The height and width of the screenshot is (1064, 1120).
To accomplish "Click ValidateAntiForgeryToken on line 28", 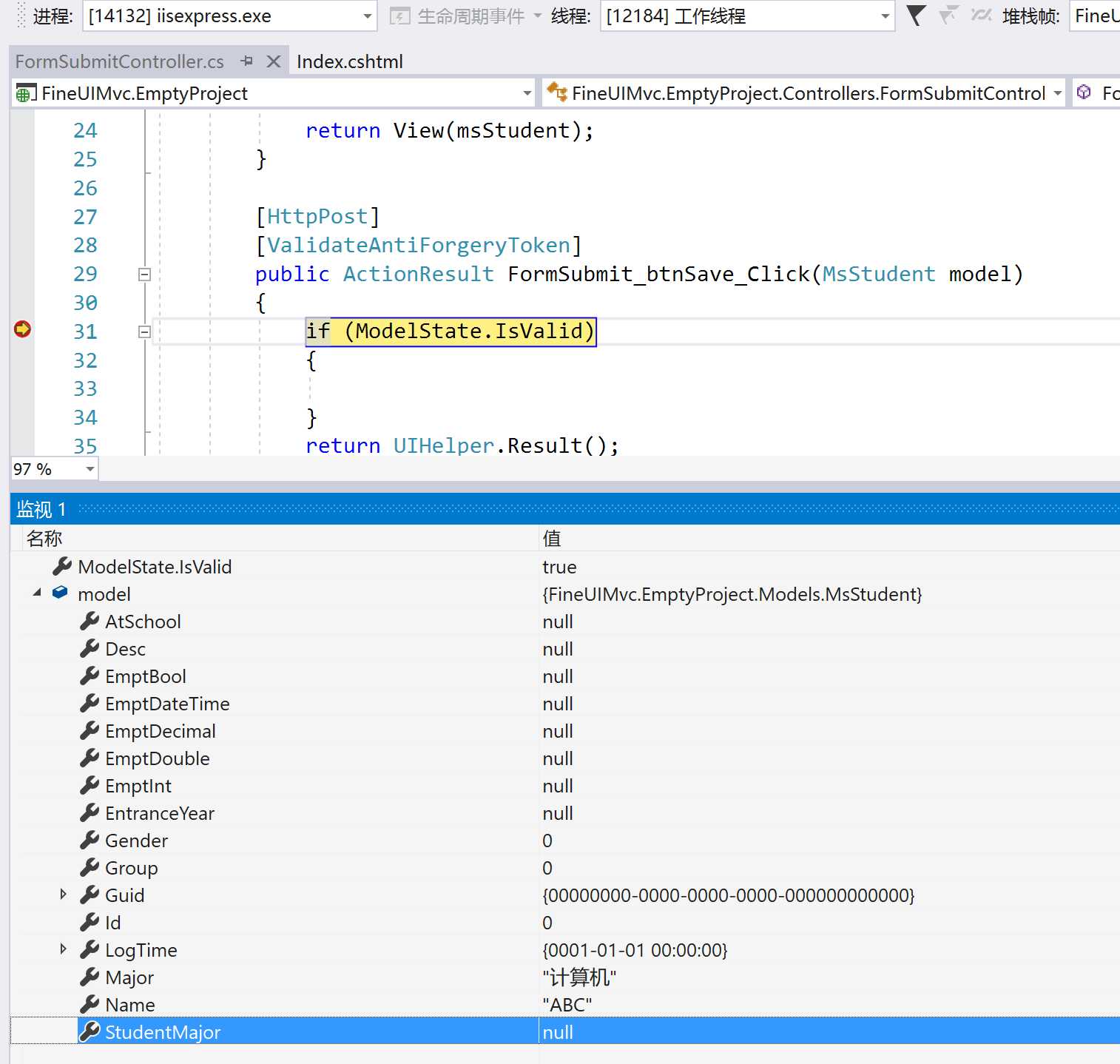I will click(x=419, y=246).
